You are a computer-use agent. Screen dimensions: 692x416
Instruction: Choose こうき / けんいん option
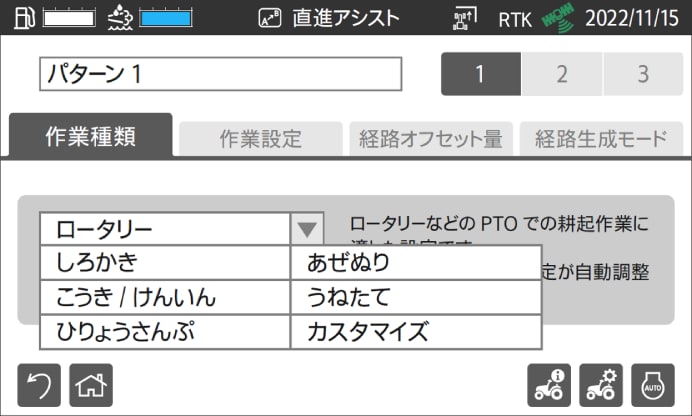165,297
